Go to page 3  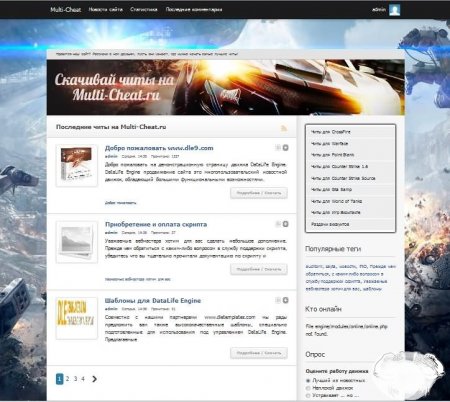point(75,379)
